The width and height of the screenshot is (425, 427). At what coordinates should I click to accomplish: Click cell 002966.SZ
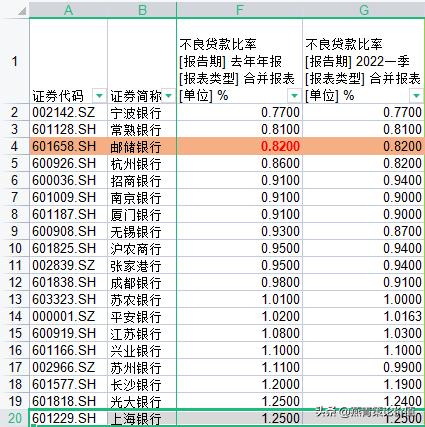68,367
